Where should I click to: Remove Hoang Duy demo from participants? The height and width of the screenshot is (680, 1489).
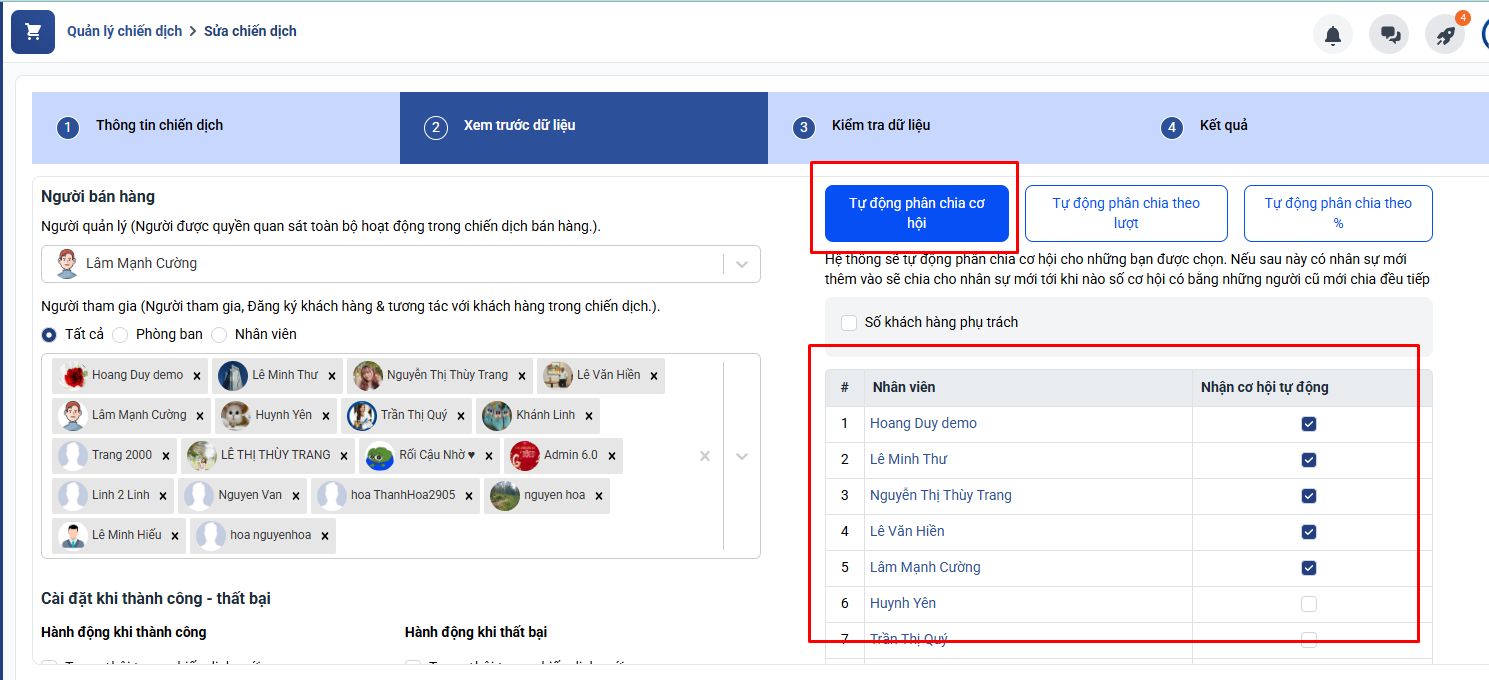pyautogui.click(x=197, y=376)
